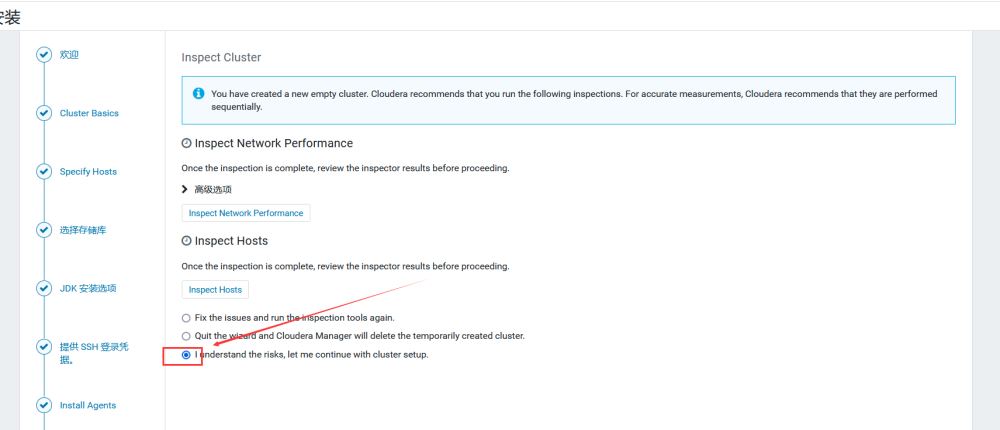Click the Install Agents step checkmark icon
Viewport: 1000px width, 430px height.
pyautogui.click(x=43, y=405)
